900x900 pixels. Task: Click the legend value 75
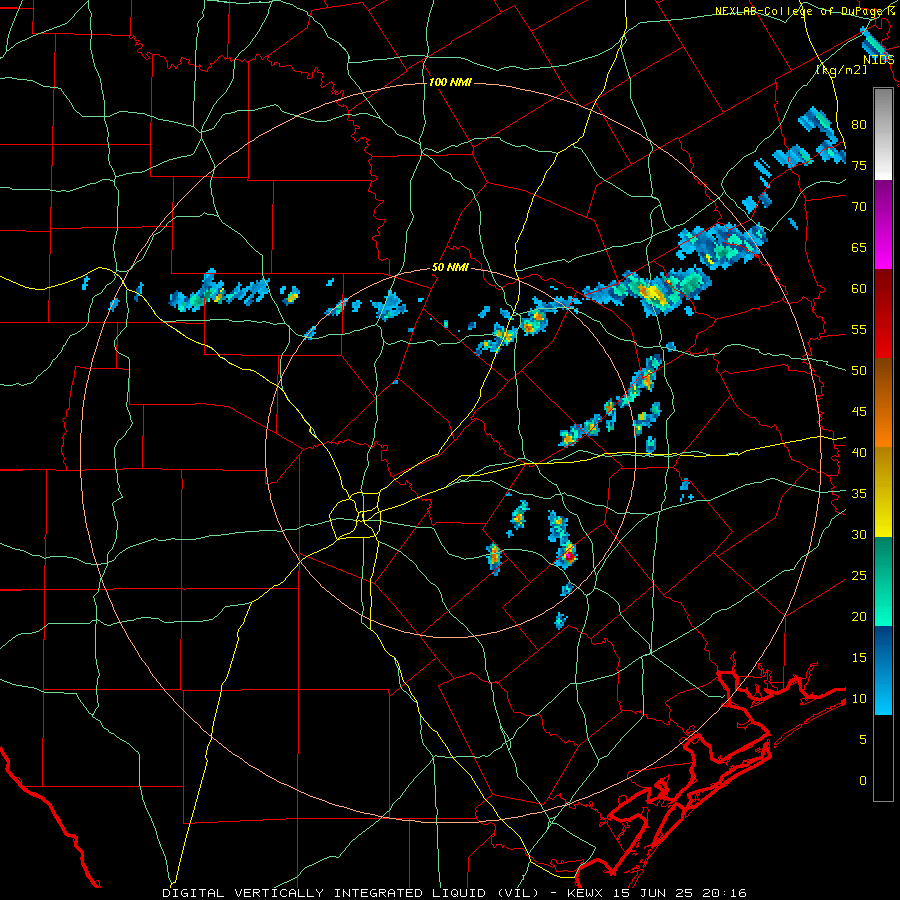pyautogui.click(x=859, y=165)
